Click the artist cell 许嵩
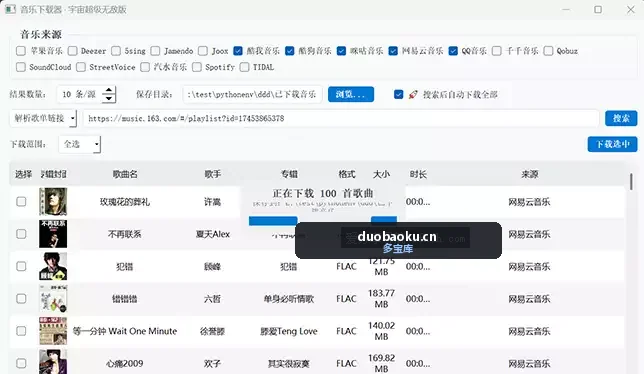The width and height of the screenshot is (644, 374). 212,202
